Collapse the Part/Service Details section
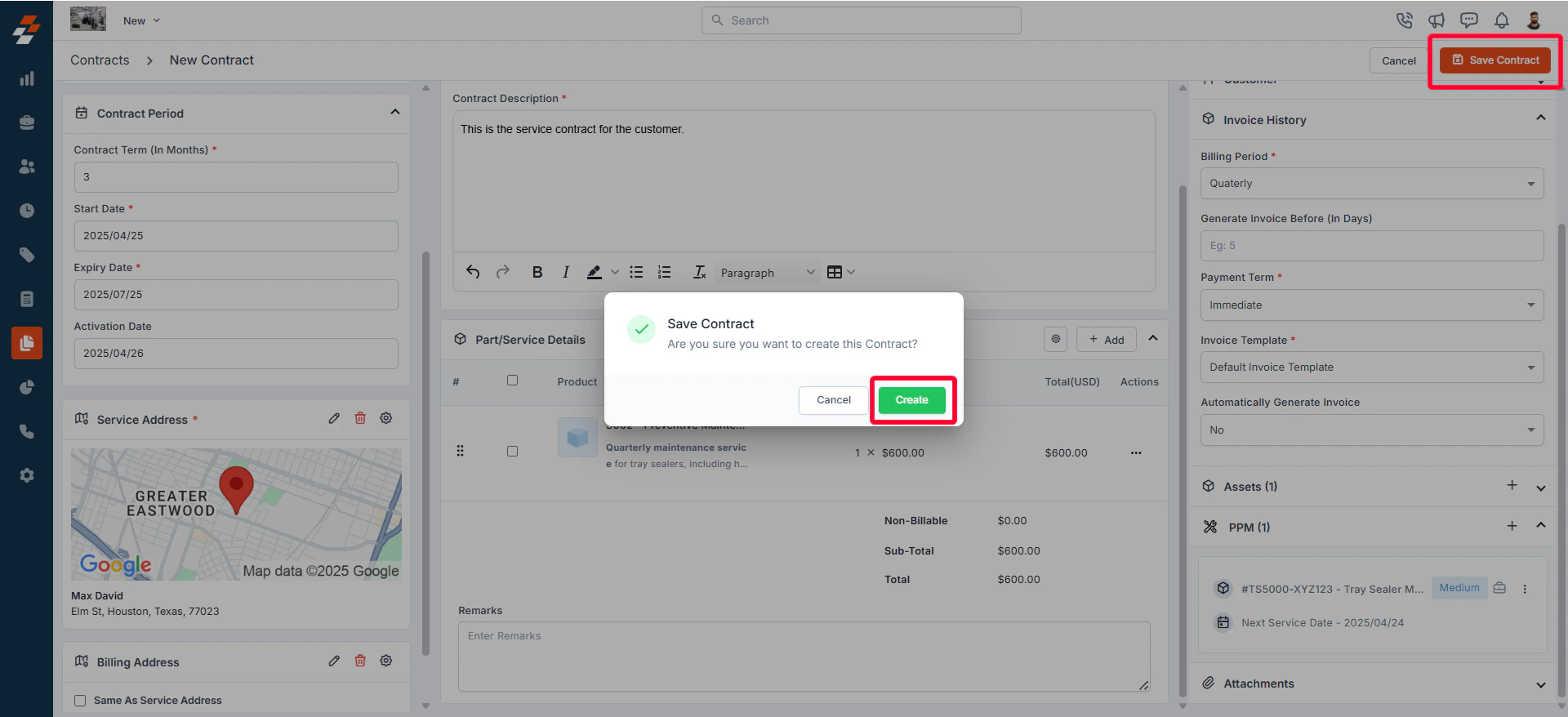The width and height of the screenshot is (1568, 717). point(1153,338)
